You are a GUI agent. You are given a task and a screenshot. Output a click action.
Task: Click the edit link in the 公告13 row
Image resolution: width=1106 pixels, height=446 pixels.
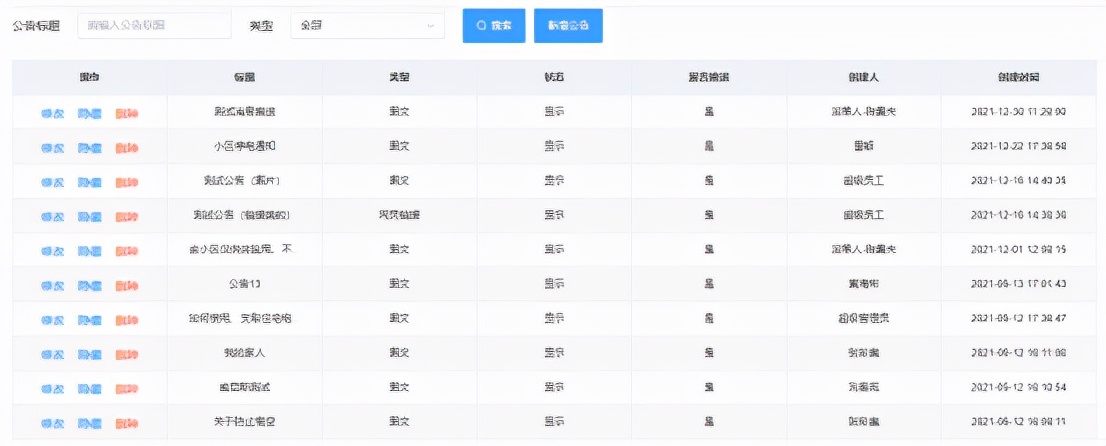(53, 285)
